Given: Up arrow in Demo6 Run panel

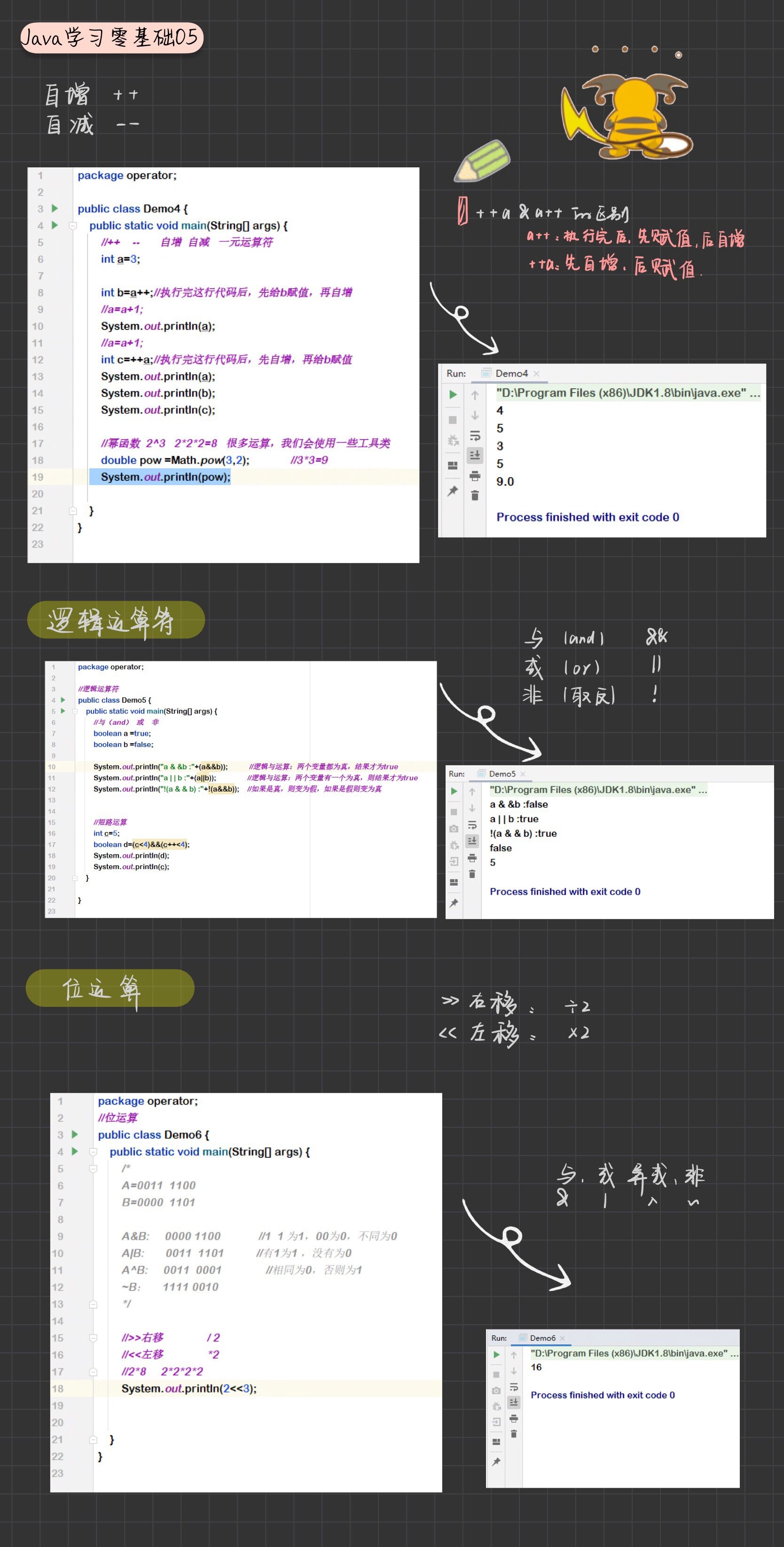Looking at the screenshot, I should 514,1355.
